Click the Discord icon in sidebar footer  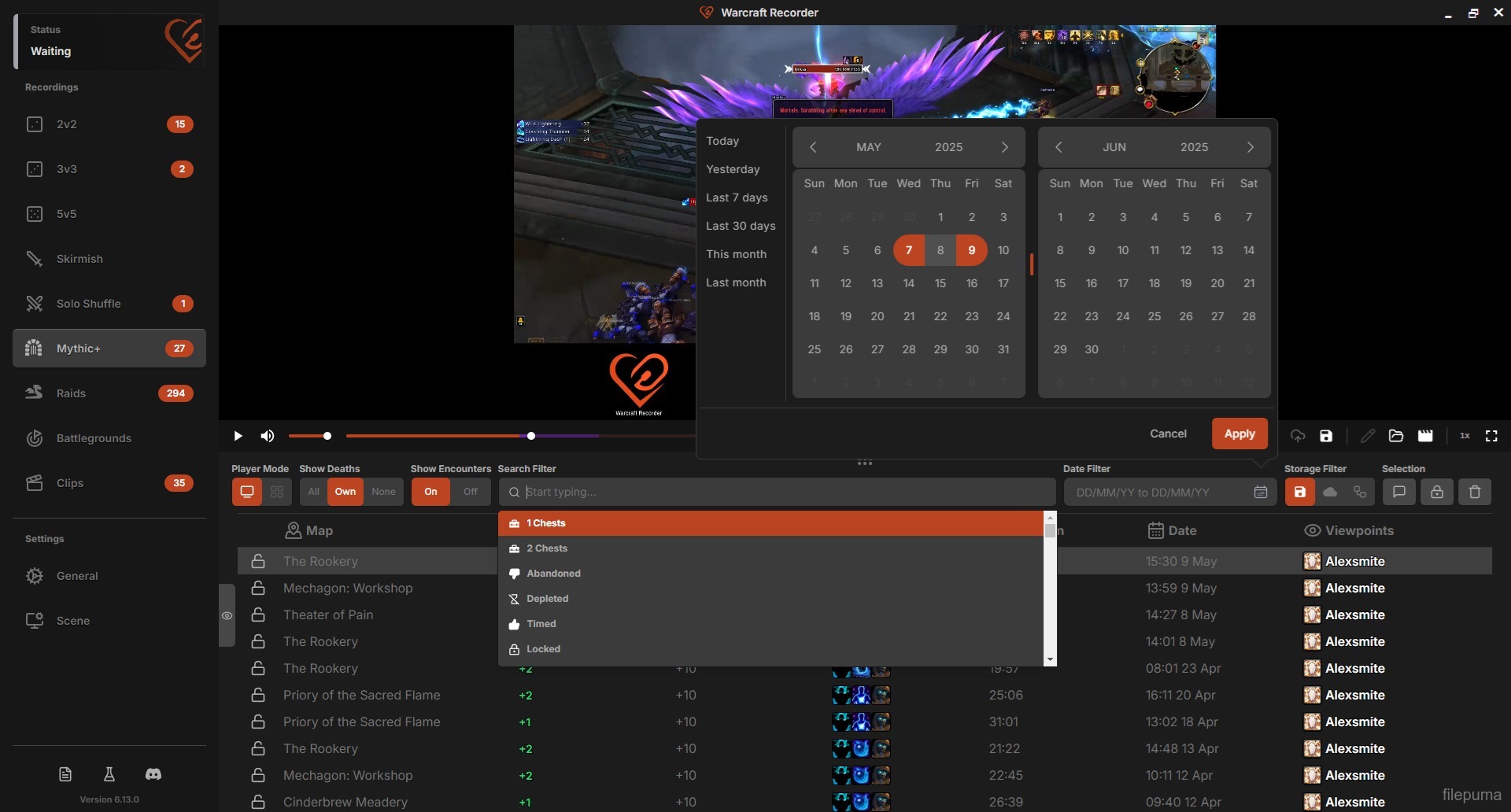coord(153,774)
